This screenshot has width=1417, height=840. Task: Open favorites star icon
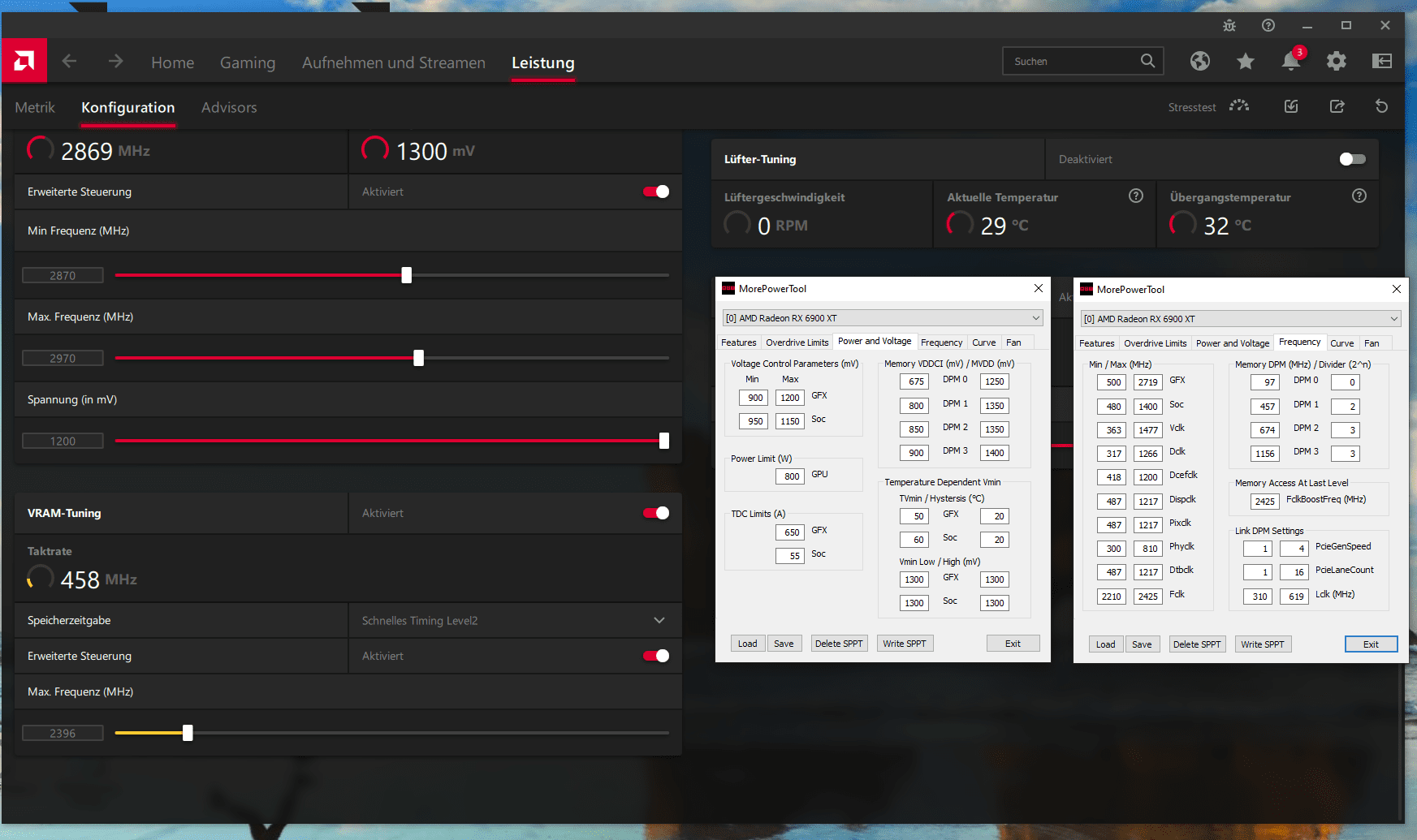(x=1246, y=61)
